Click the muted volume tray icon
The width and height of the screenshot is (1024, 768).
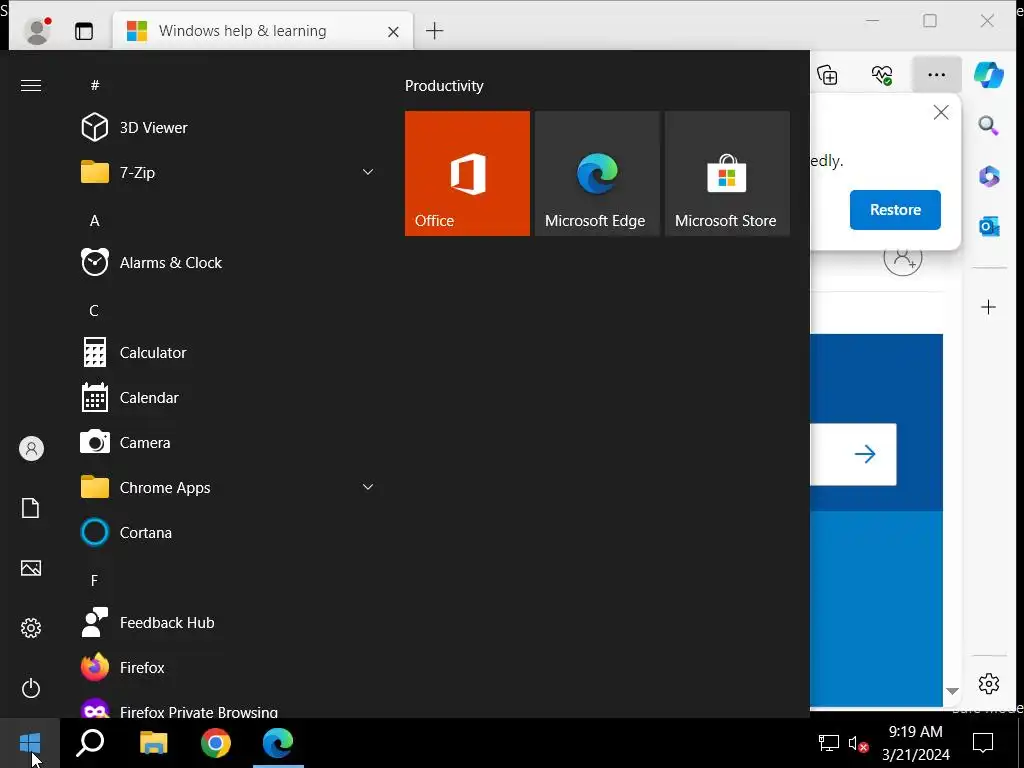click(x=857, y=743)
